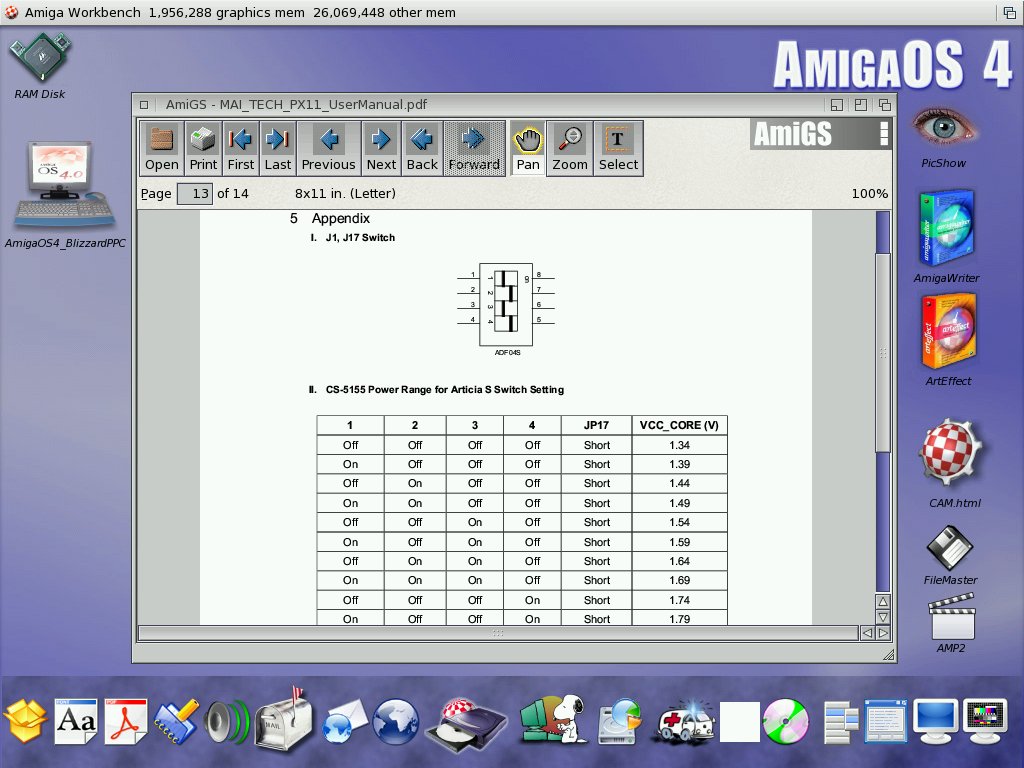Viewport: 1024px width, 768px height.
Task: Click the globe with envelope dock icon
Action: click(x=344, y=722)
